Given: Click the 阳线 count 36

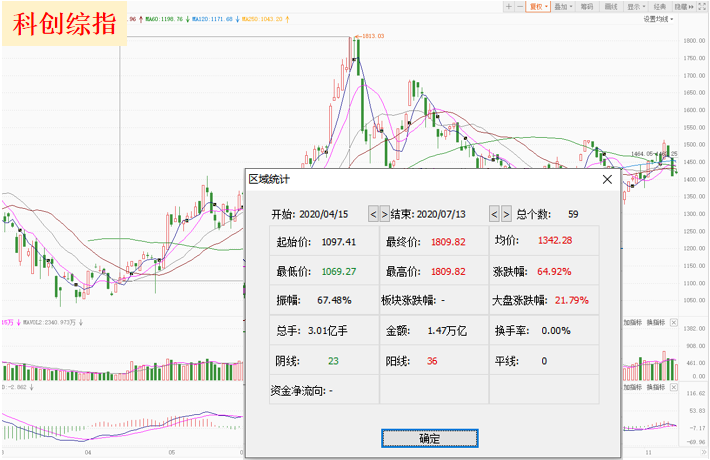Looking at the screenshot, I should (432, 361).
